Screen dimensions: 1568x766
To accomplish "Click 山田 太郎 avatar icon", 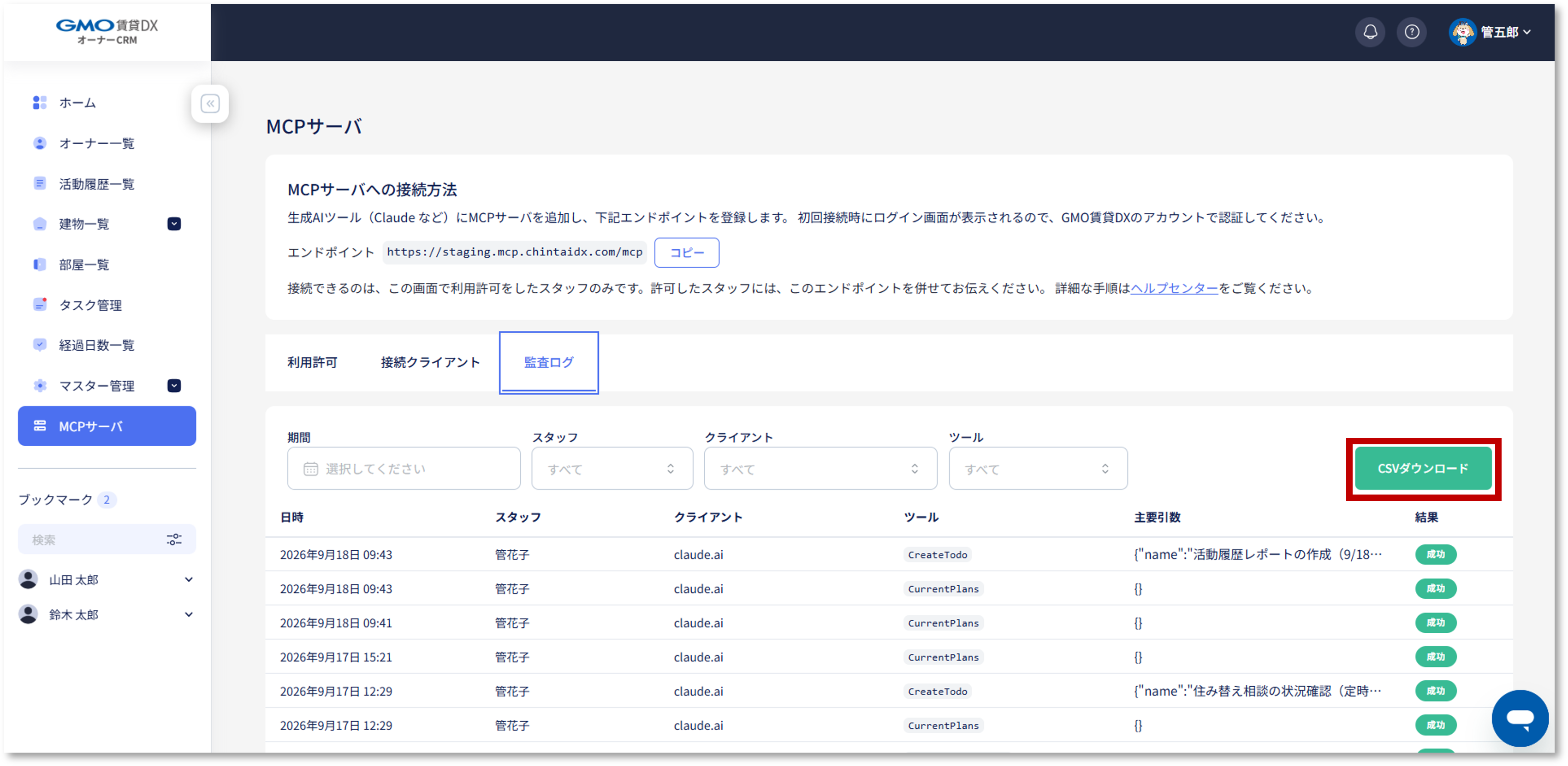I will click(28, 579).
